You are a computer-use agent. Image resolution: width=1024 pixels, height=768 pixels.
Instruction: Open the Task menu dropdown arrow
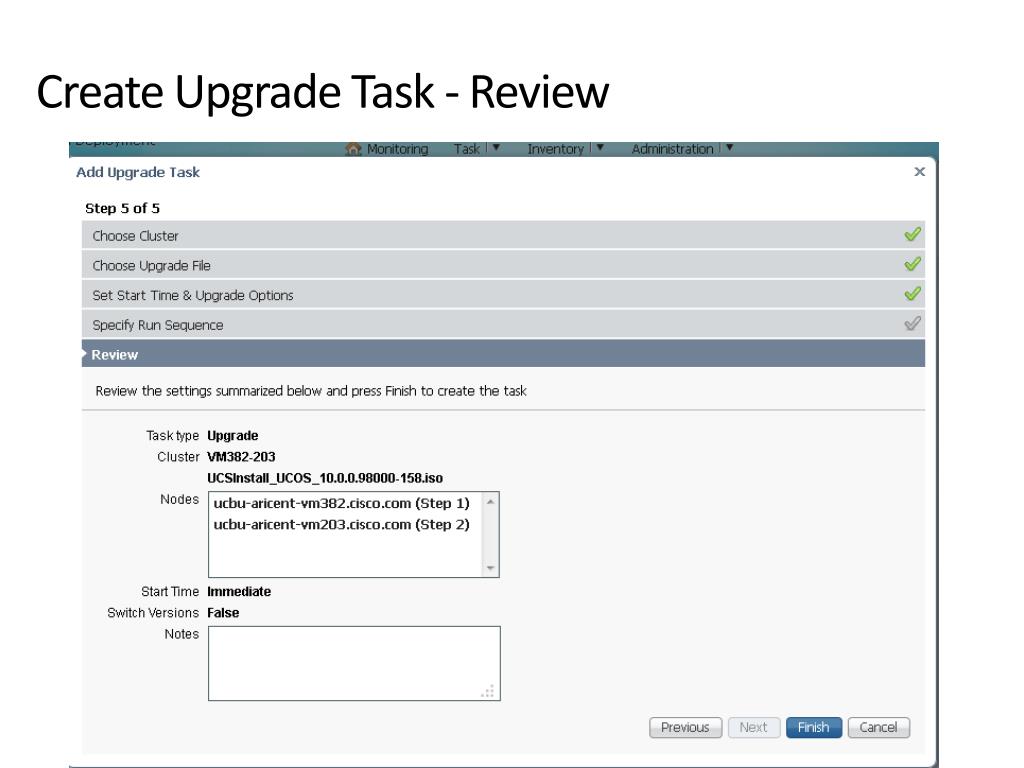pyautogui.click(x=496, y=148)
